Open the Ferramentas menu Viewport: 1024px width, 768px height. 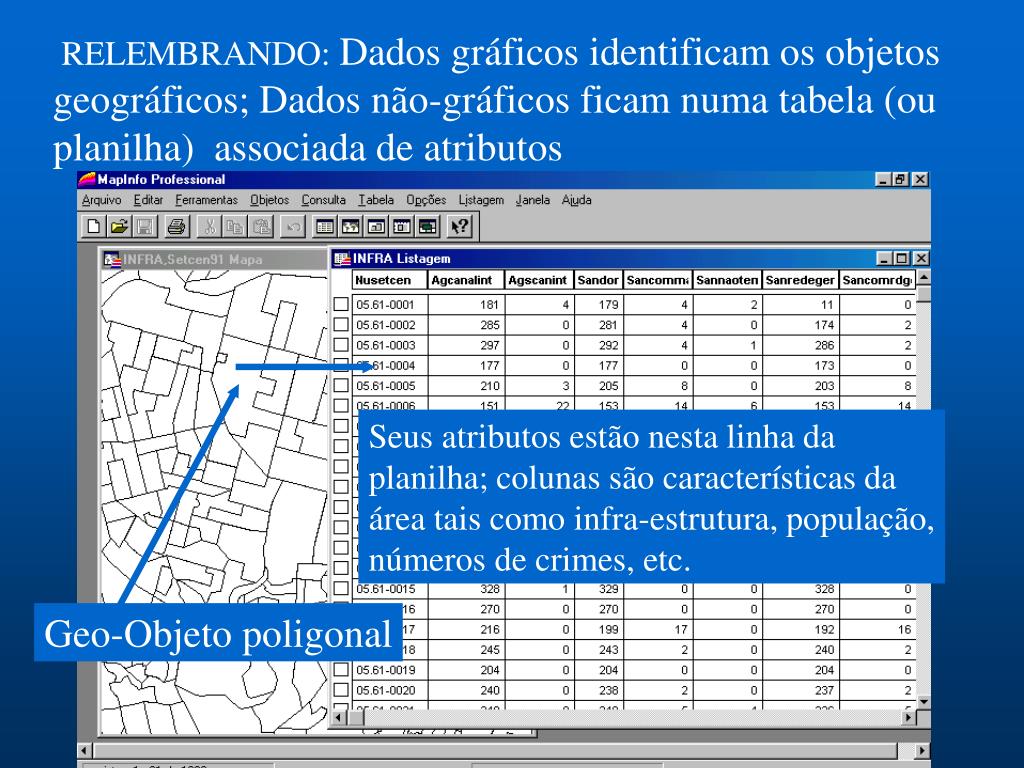pyautogui.click(x=206, y=200)
